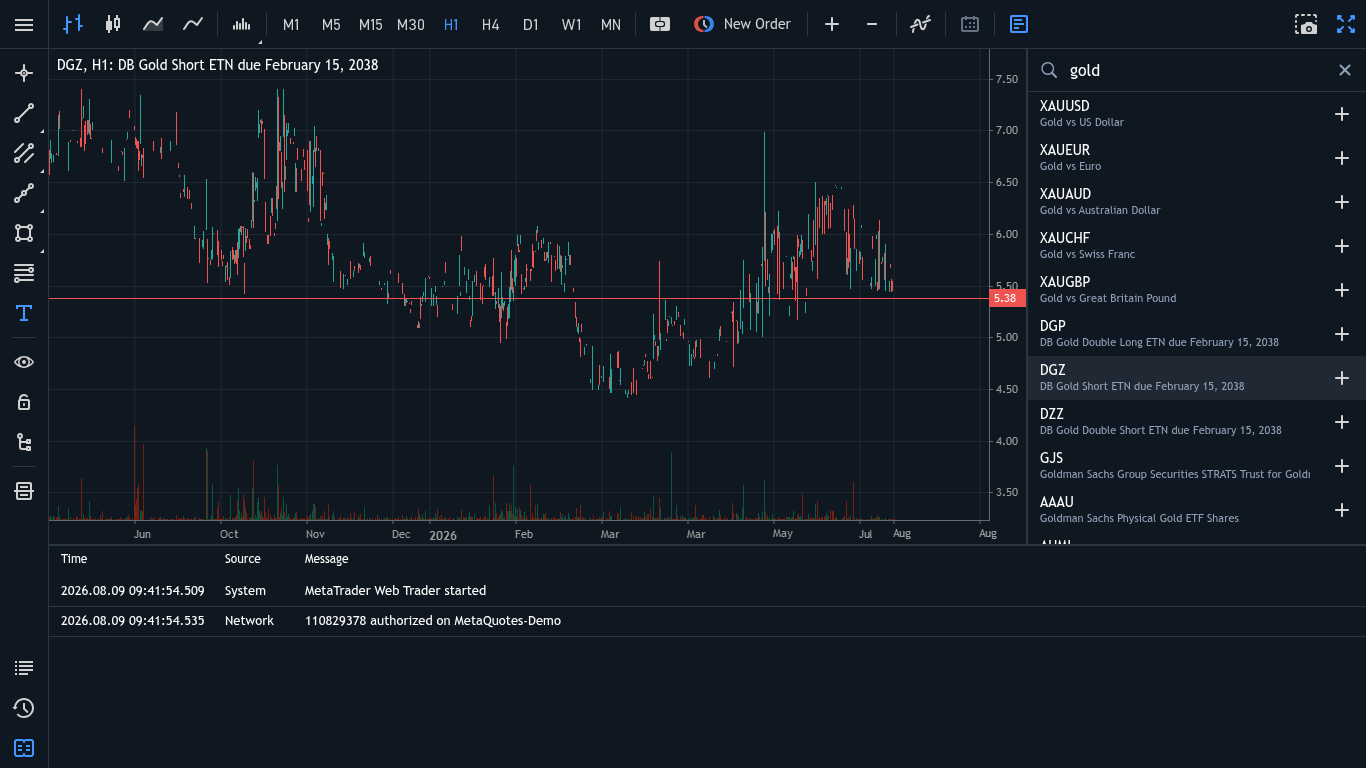Clear the gold search text
The height and width of the screenshot is (768, 1366).
coord(1345,70)
